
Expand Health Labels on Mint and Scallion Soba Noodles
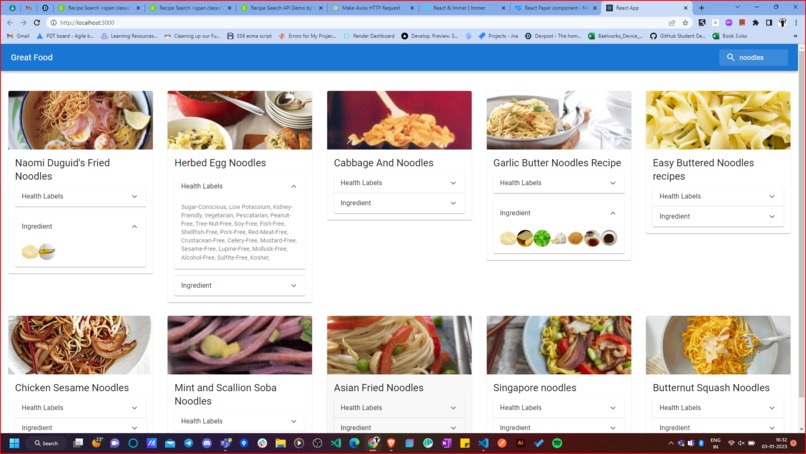tap(240, 421)
